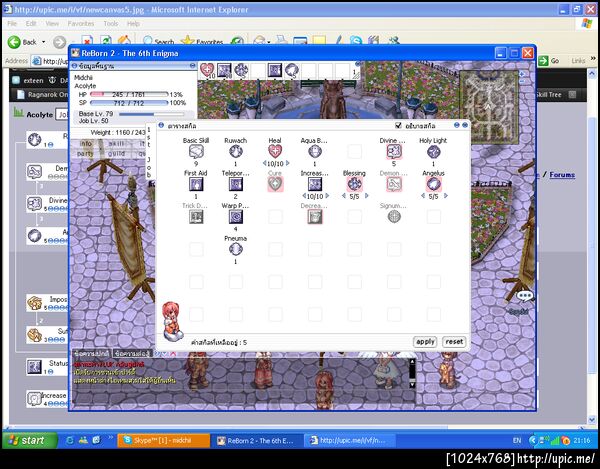Open the Tools menu in Internet Explorer
Image resolution: width=600 pixels, height=469 pixels.
(x=111, y=23)
